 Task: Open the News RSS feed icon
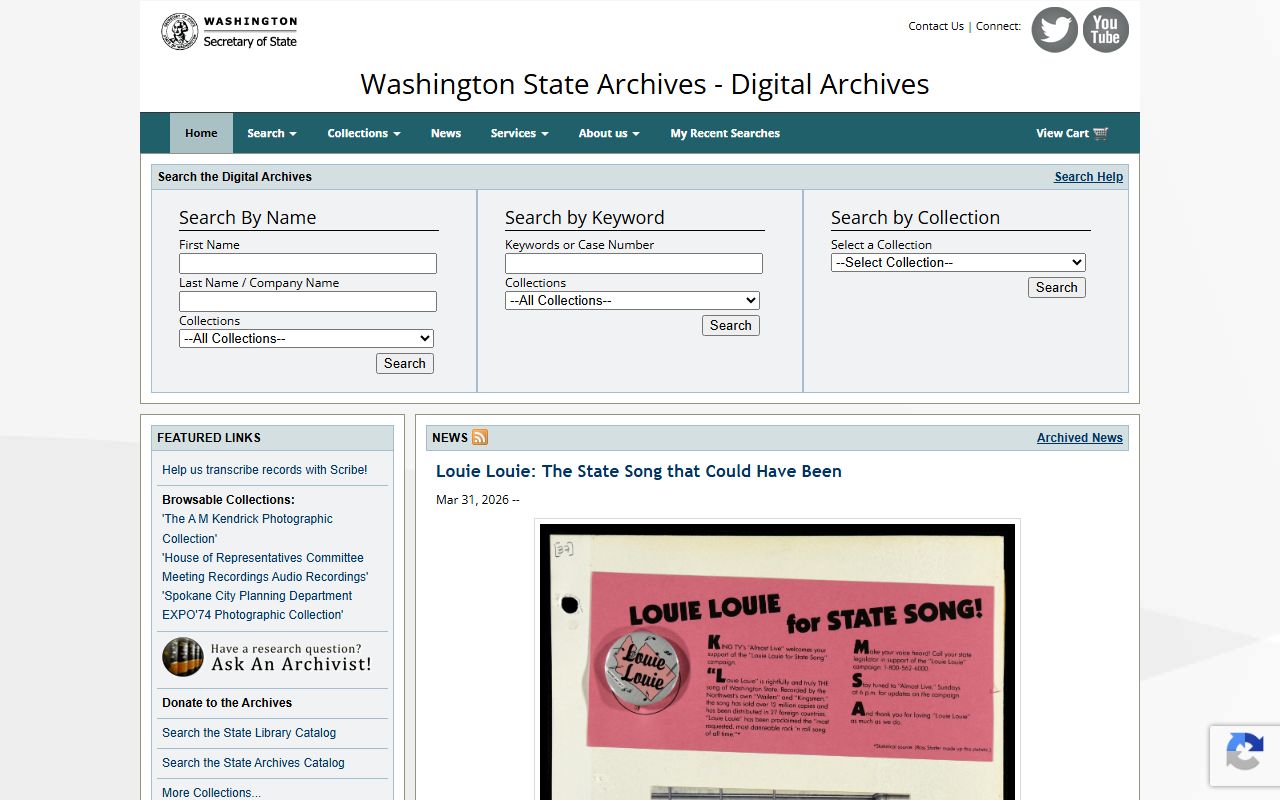tap(480, 437)
